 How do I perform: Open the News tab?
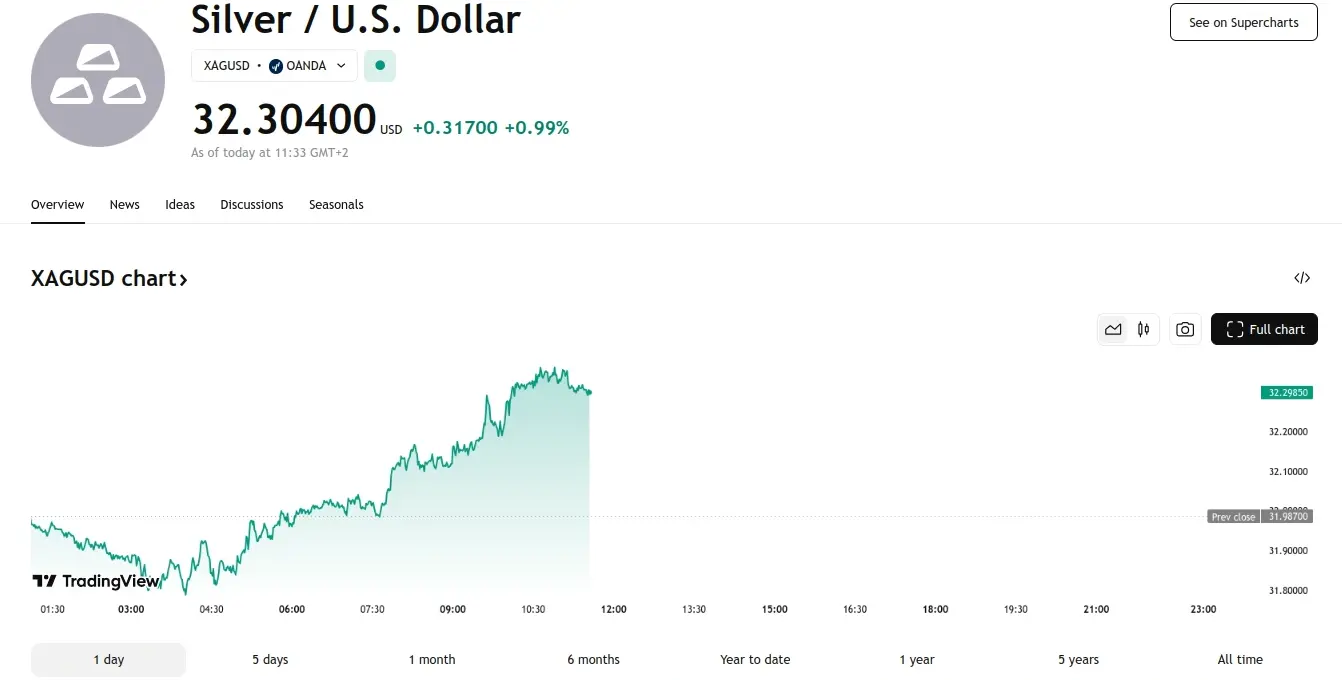[125, 205]
